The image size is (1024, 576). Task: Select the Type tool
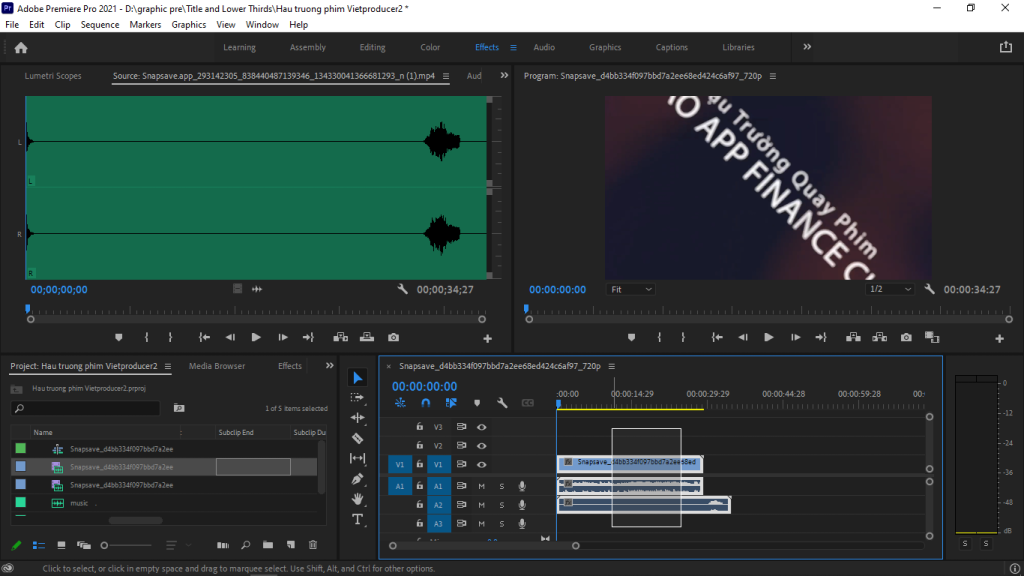coord(358,519)
